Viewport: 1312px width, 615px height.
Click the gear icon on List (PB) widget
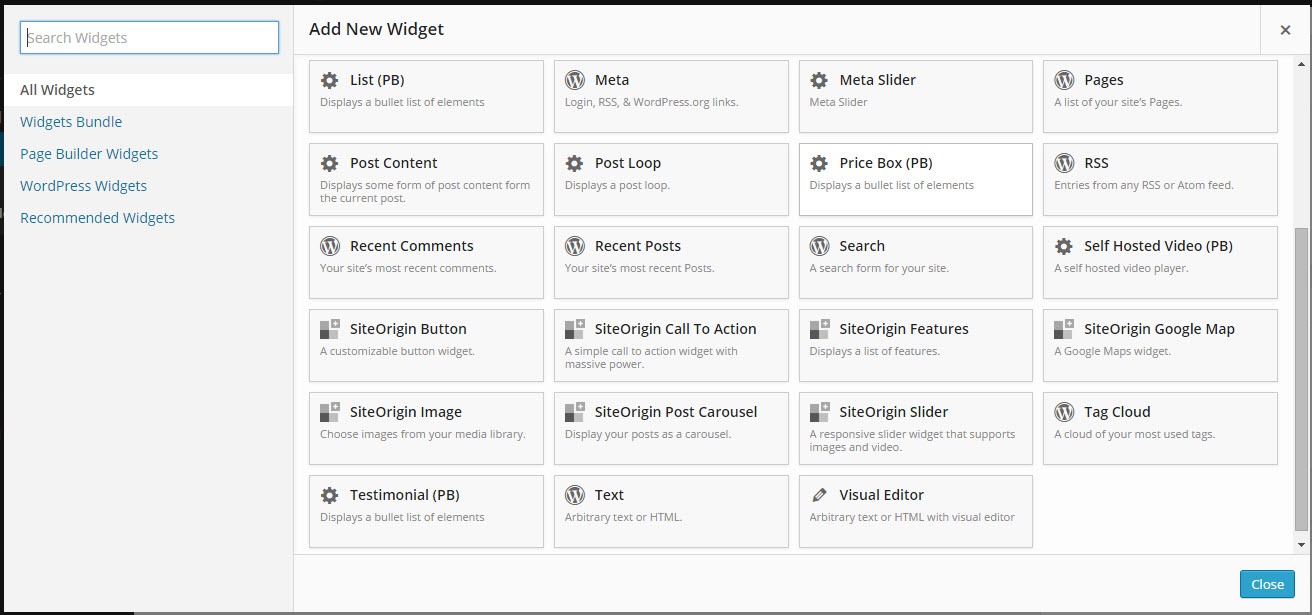point(329,80)
